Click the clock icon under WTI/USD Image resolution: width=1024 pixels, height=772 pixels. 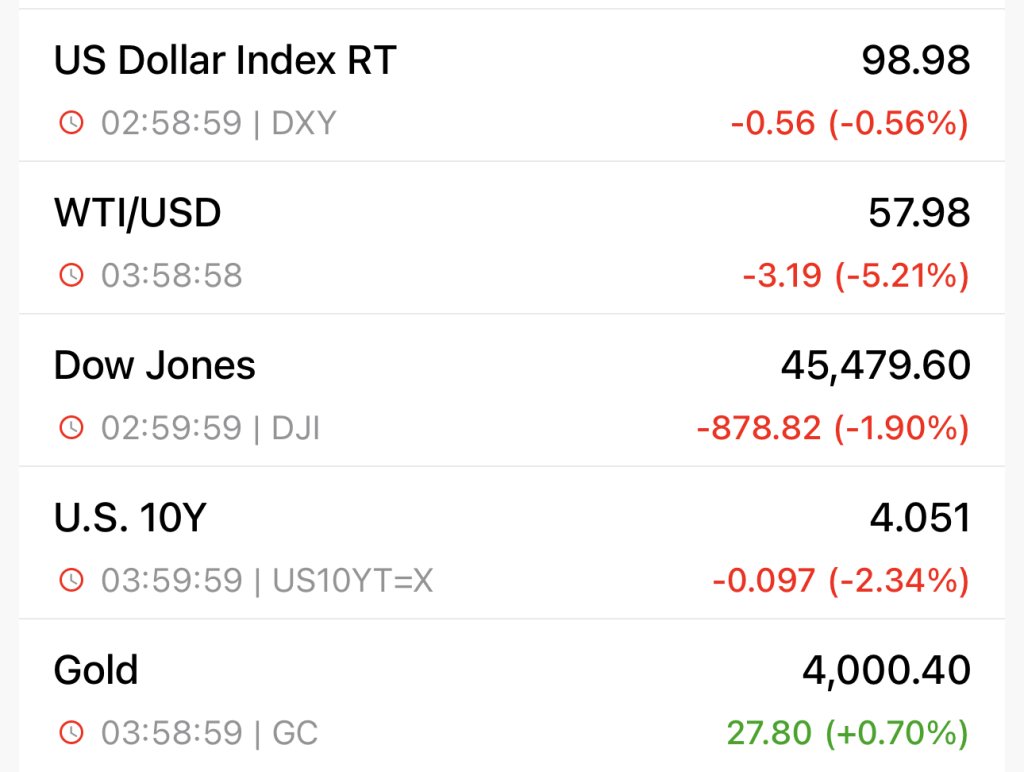(71, 275)
